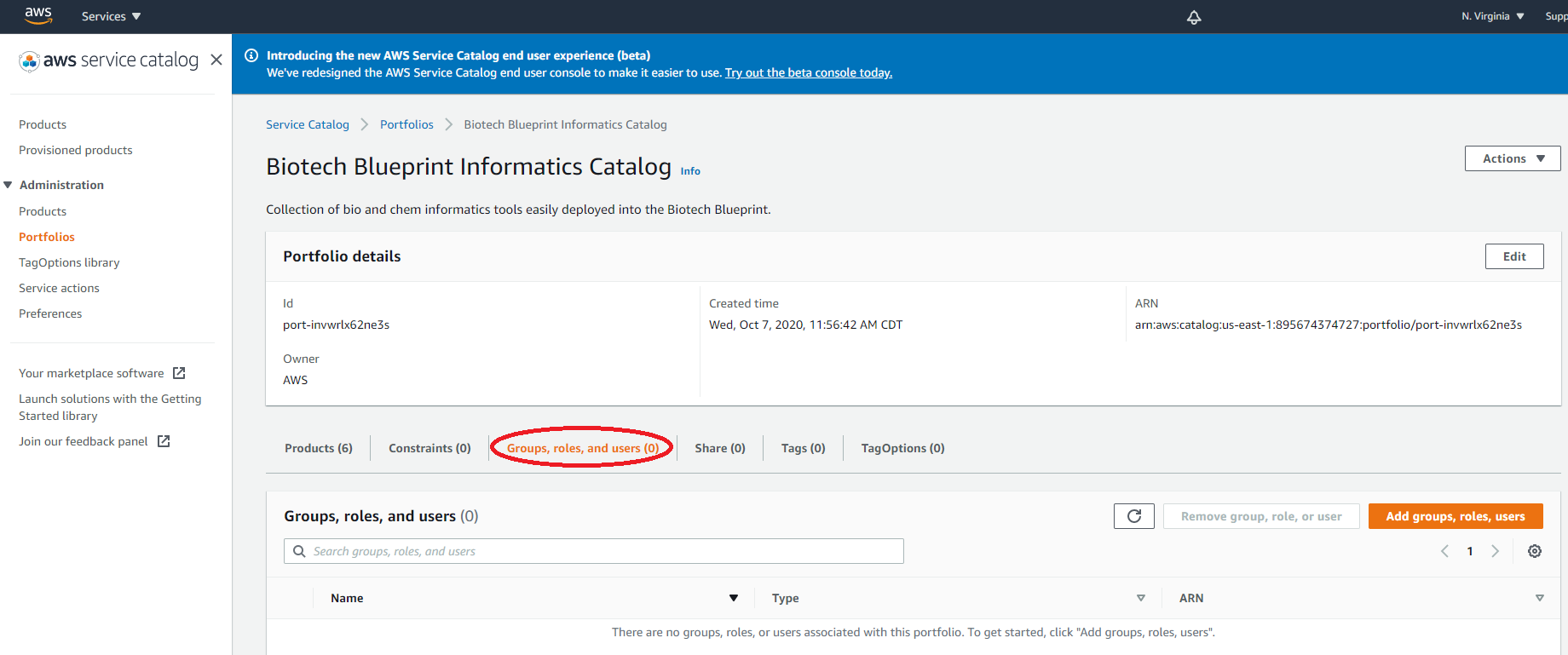The width and height of the screenshot is (1568, 655).
Task: Open Your marketplace software link
Action: 91,373
